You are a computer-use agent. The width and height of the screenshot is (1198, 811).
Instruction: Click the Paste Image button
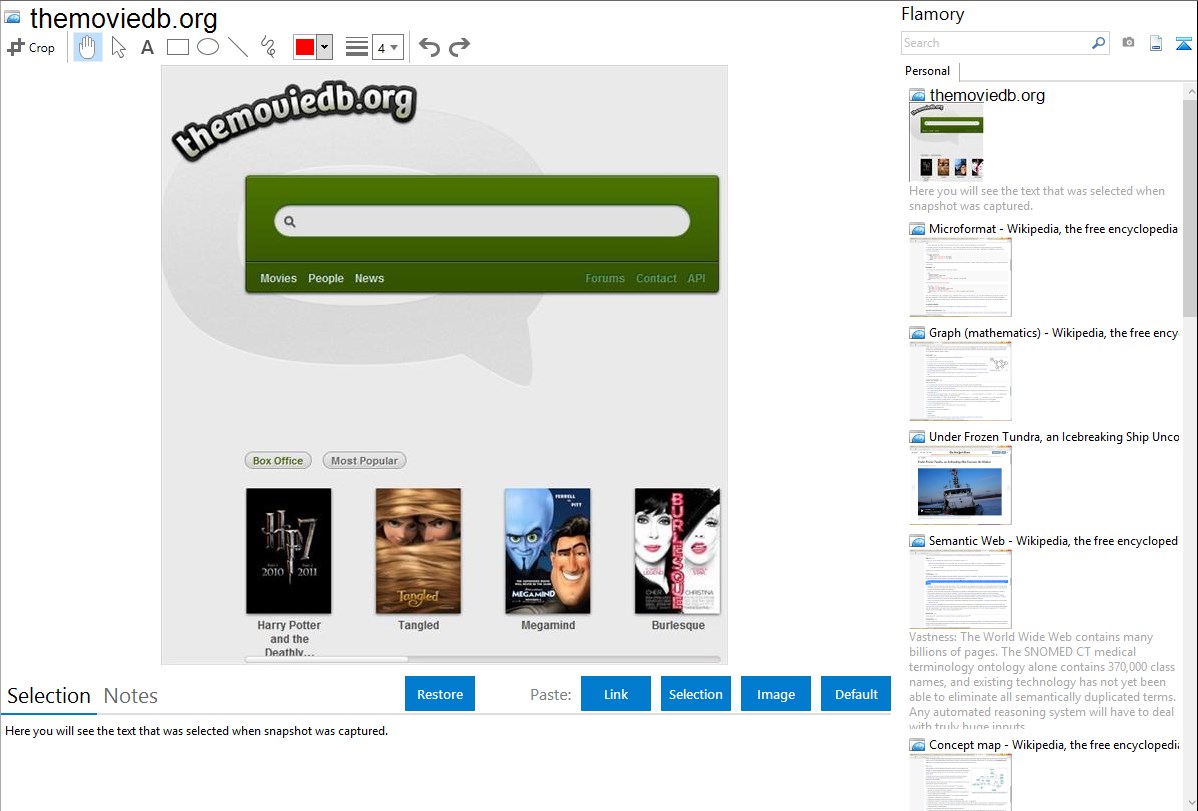(x=775, y=694)
